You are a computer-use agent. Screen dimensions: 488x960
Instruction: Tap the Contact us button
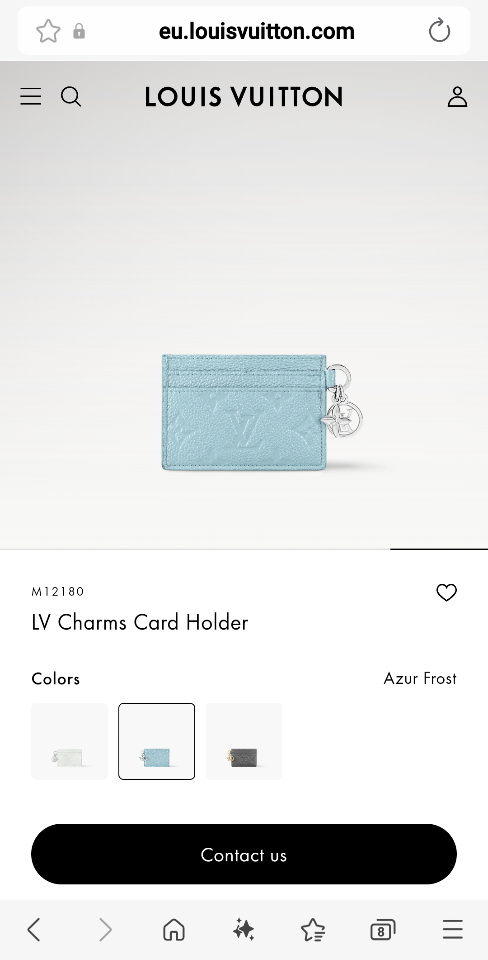tap(244, 854)
